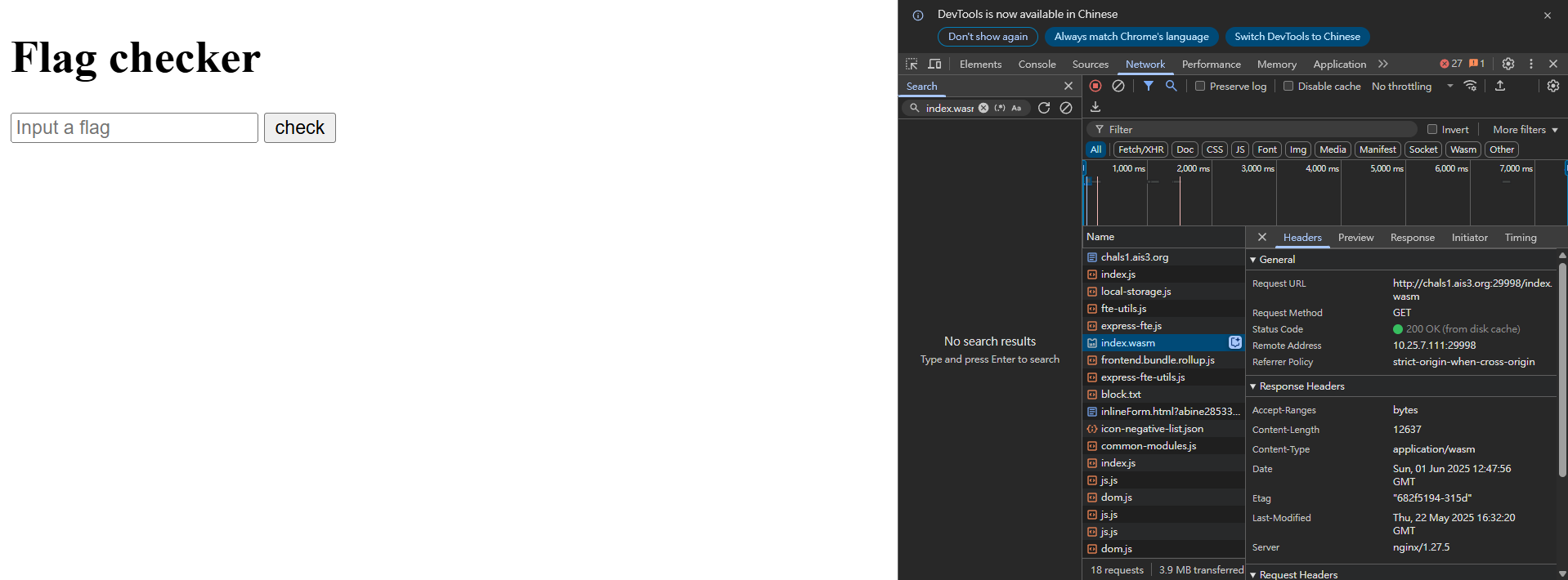Clear the index.wasm search text
Screen dimensions: 1568x580
[x=983, y=108]
